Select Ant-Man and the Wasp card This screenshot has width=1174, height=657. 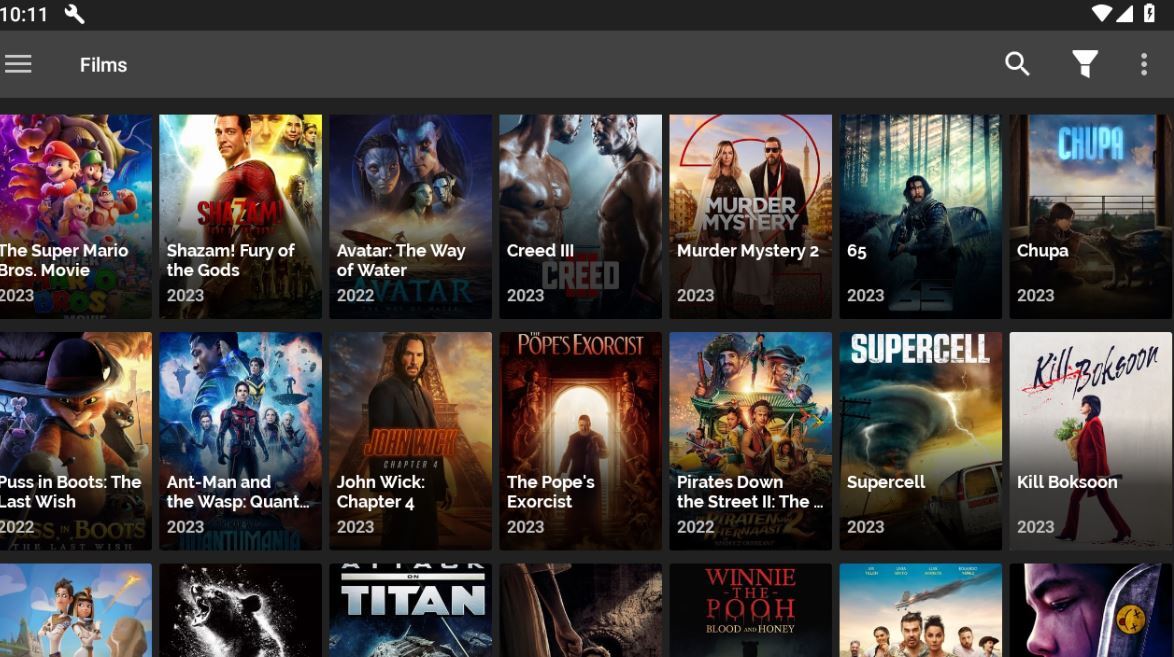pos(240,441)
